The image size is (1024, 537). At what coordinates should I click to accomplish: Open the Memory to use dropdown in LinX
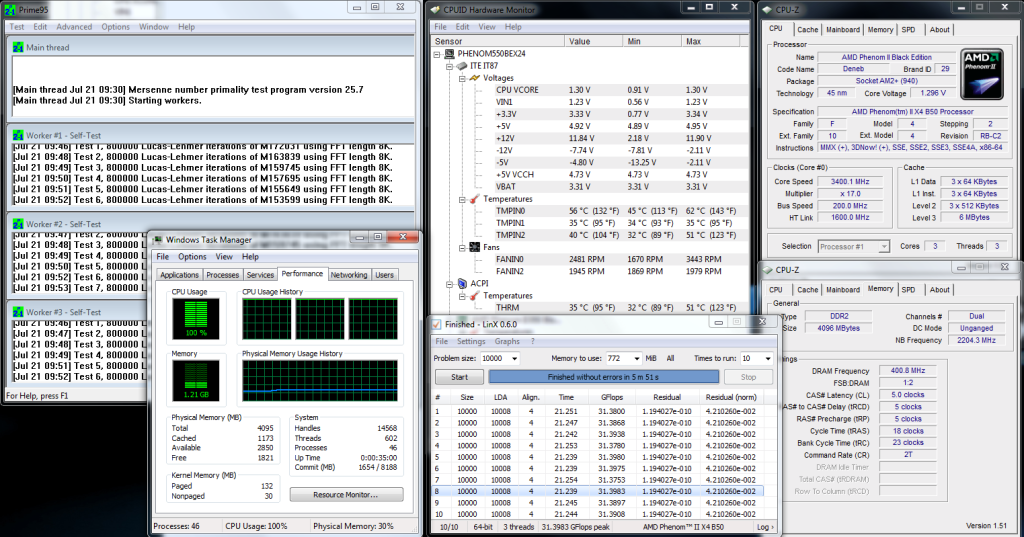[637, 359]
